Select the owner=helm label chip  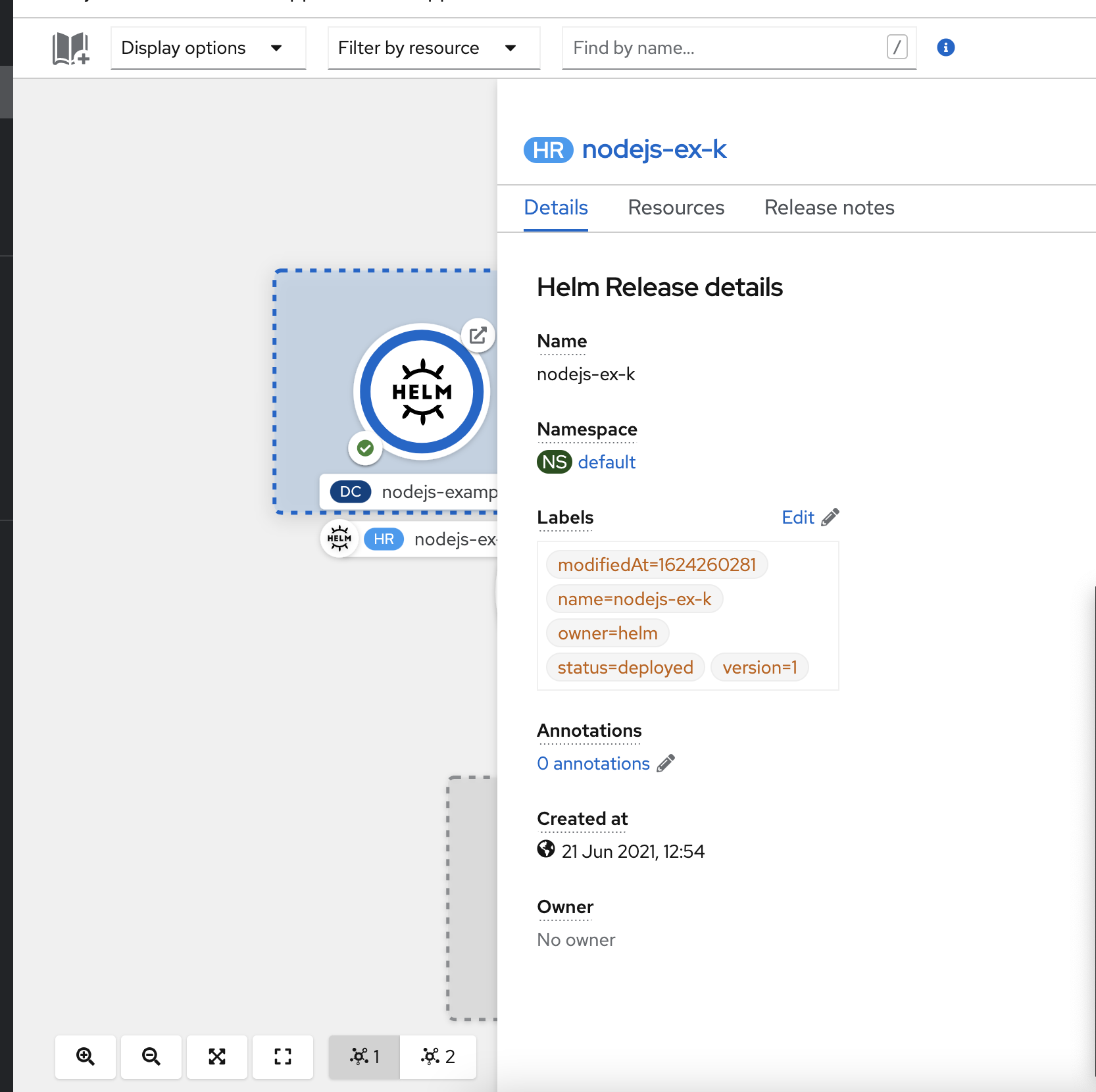607,633
